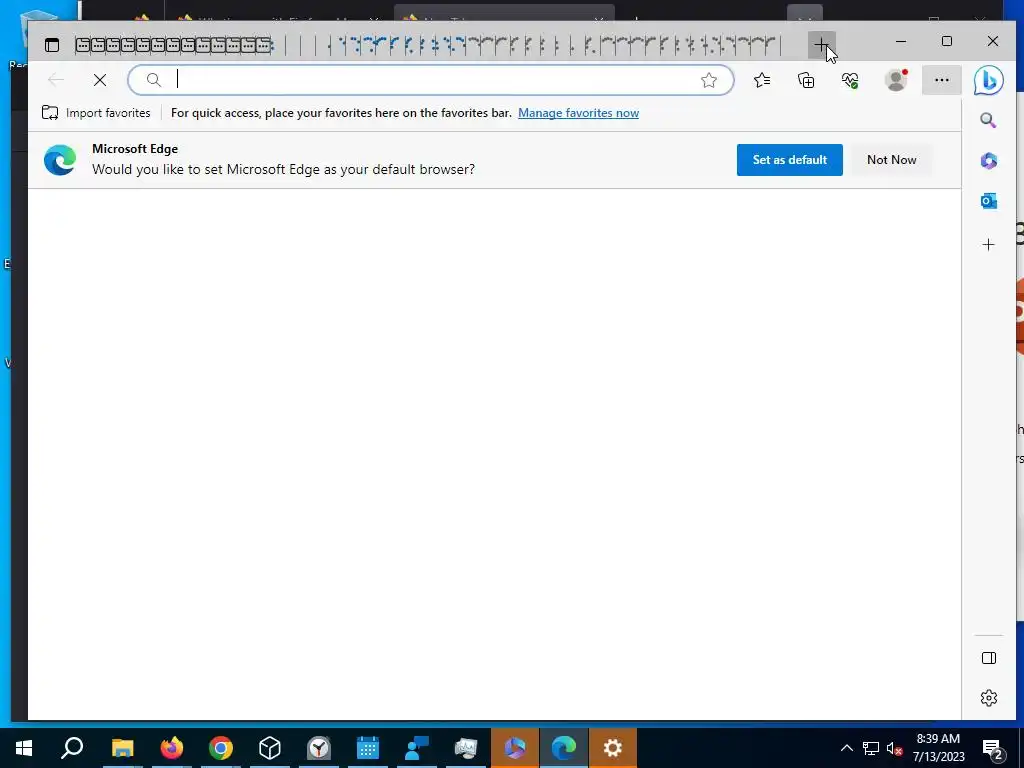Open Windows Start menu
This screenshot has width=1024, height=768.
(x=24, y=748)
